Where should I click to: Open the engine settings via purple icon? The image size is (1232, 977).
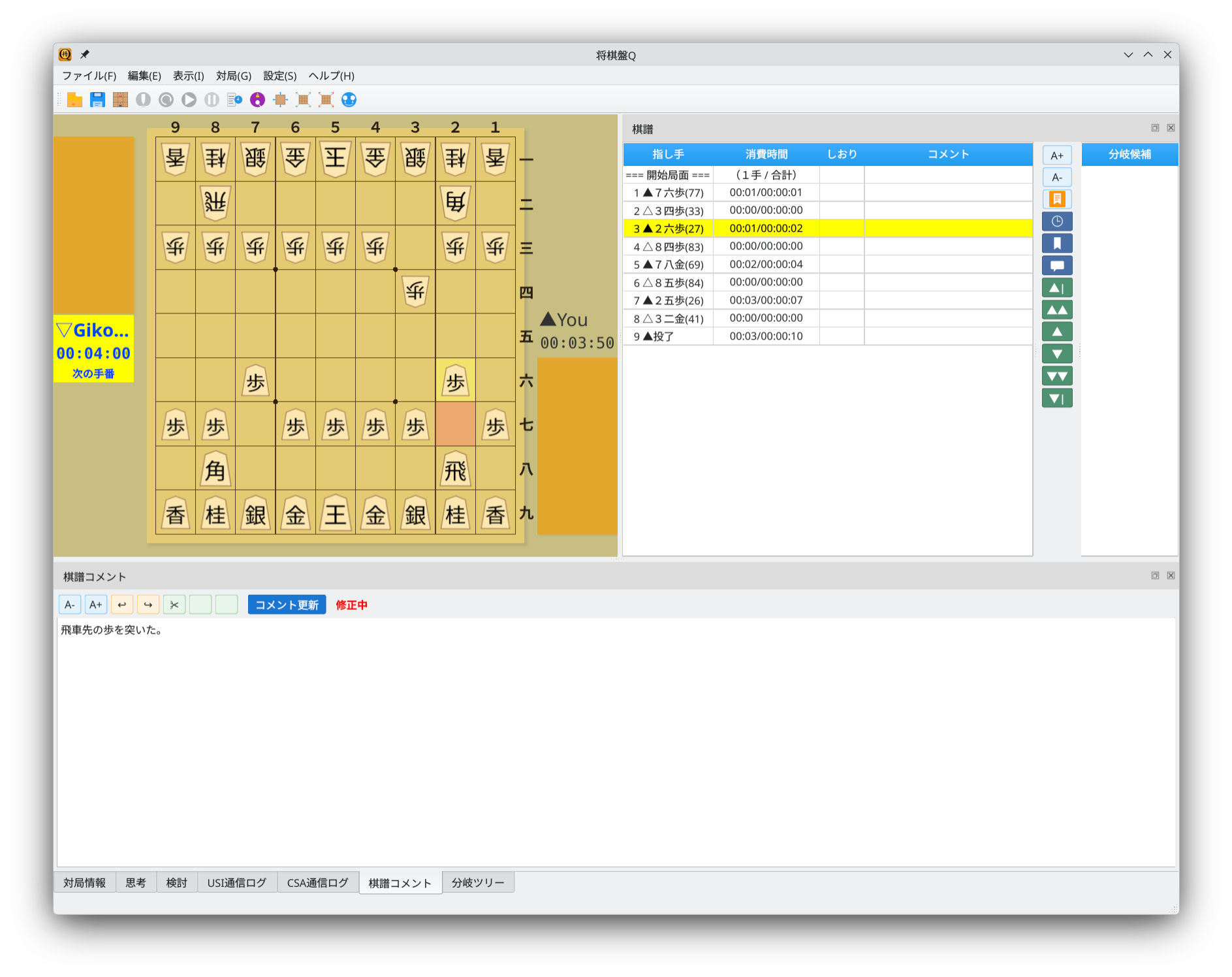click(x=258, y=99)
